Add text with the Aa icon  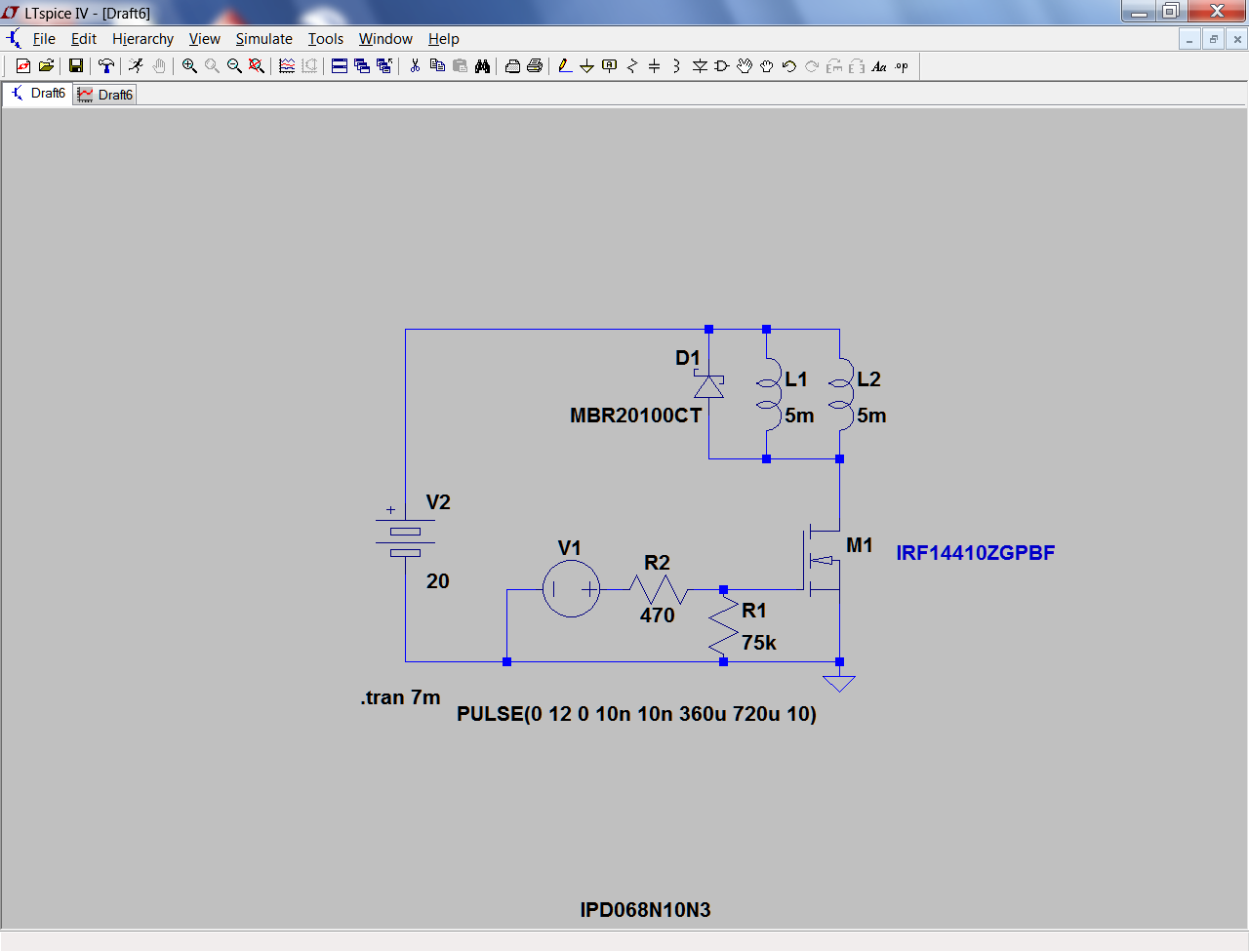tap(879, 66)
